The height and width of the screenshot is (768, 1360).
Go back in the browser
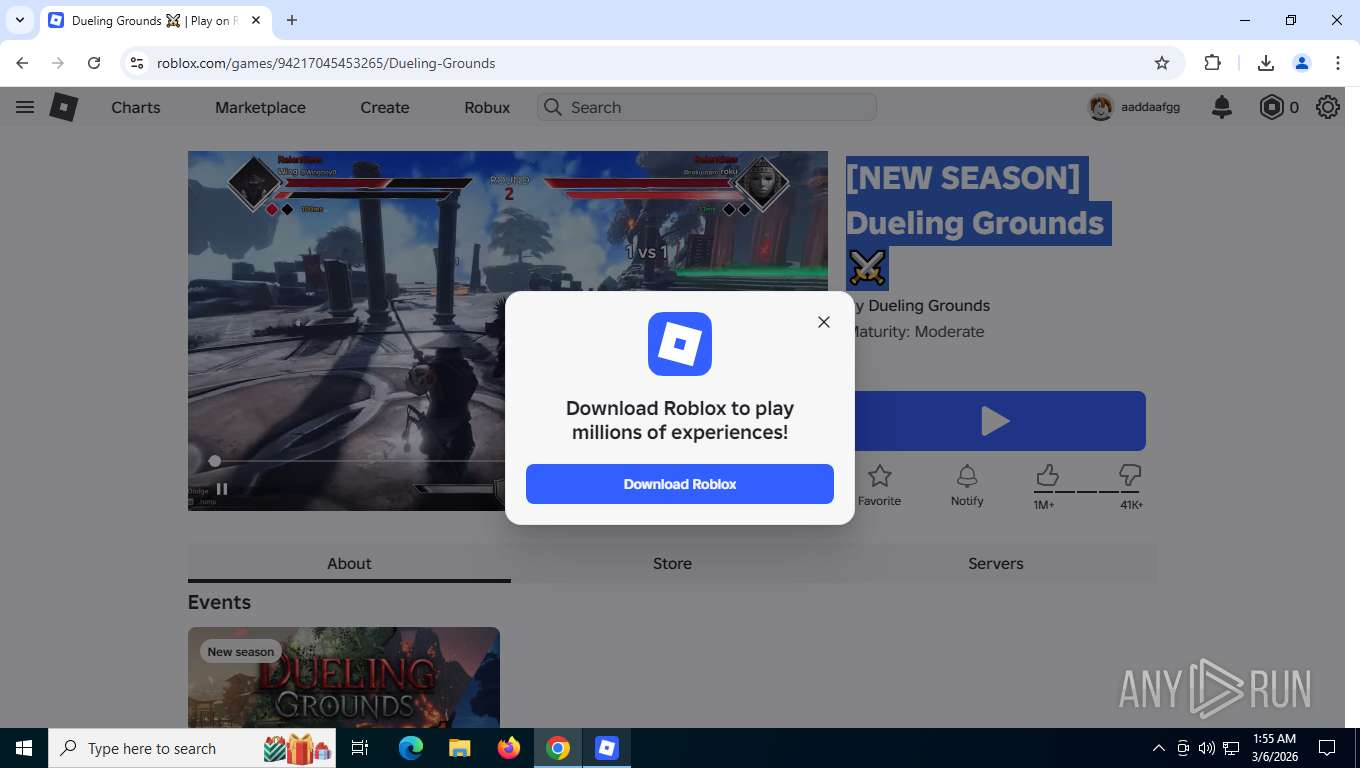click(x=22, y=63)
